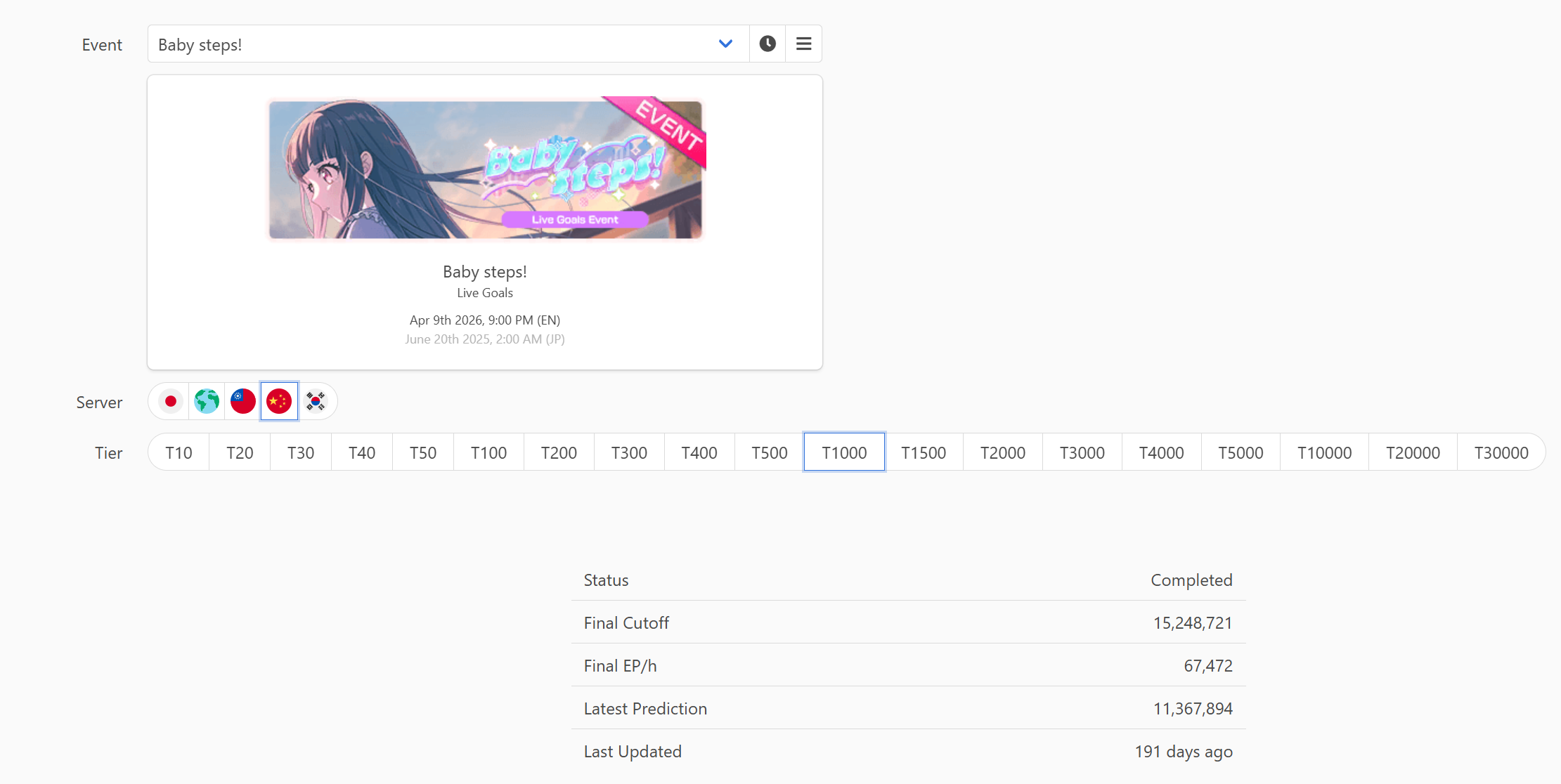Screen dimensions: 1561x784
Task: Switch to tier T40
Action: click(362, 452)
